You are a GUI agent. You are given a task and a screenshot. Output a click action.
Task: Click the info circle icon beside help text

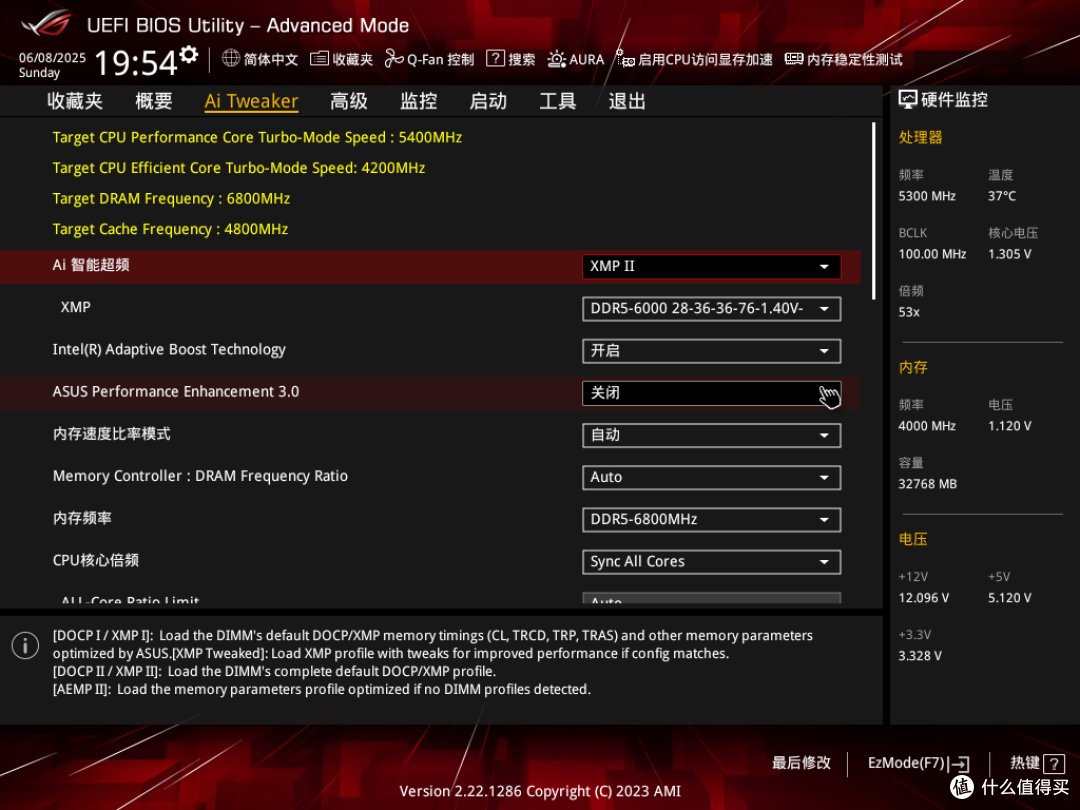pos(25,645)
